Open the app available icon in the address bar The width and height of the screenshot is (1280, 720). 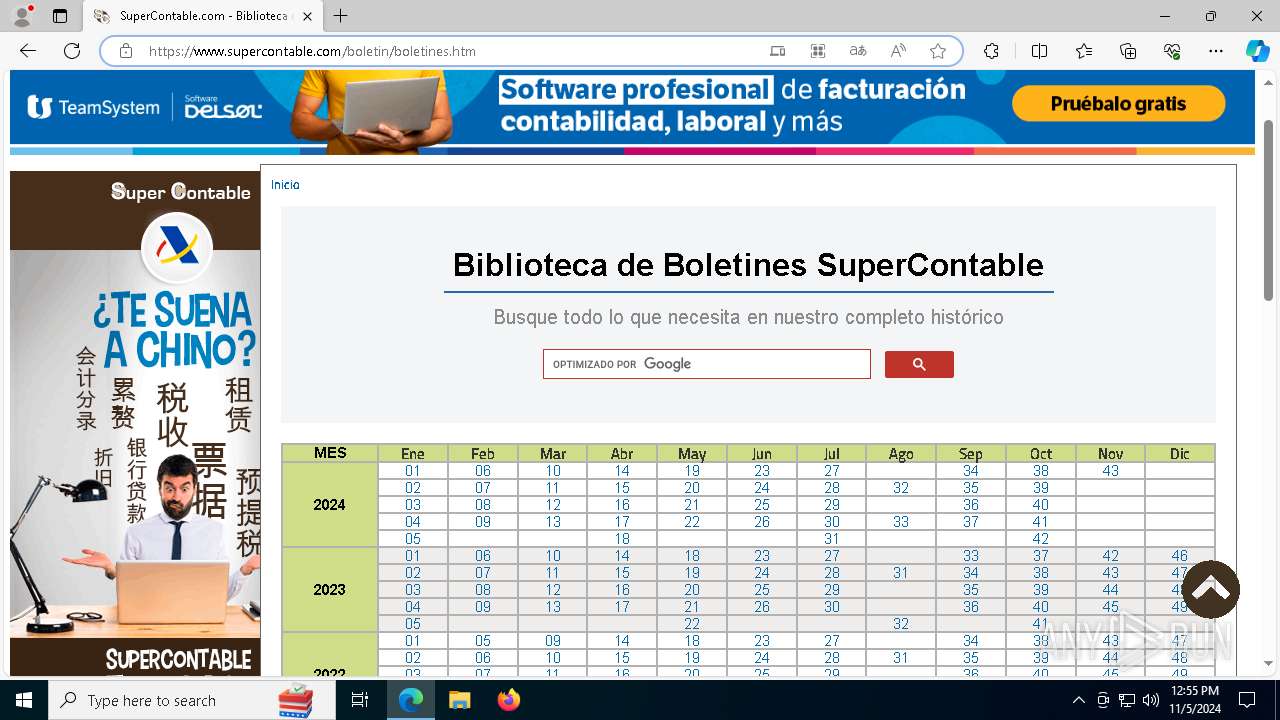[818, 51]
